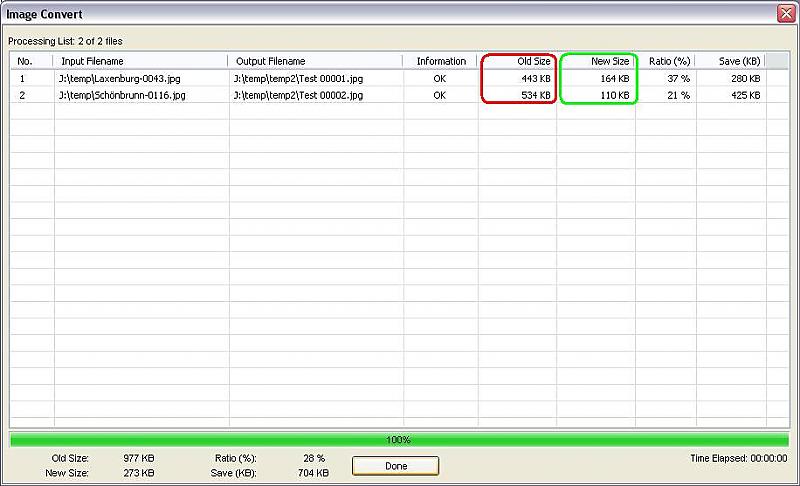Click the Done button
The image size is (800, 486).
[395, 466]
